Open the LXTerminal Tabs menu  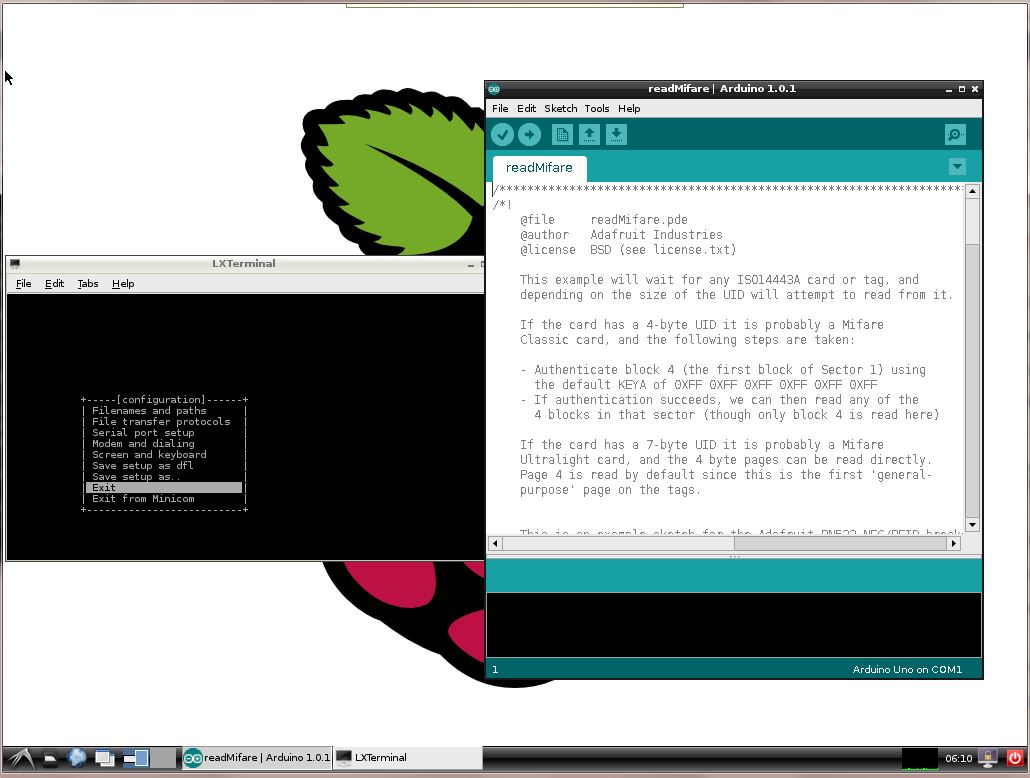(x=87, y=283)
